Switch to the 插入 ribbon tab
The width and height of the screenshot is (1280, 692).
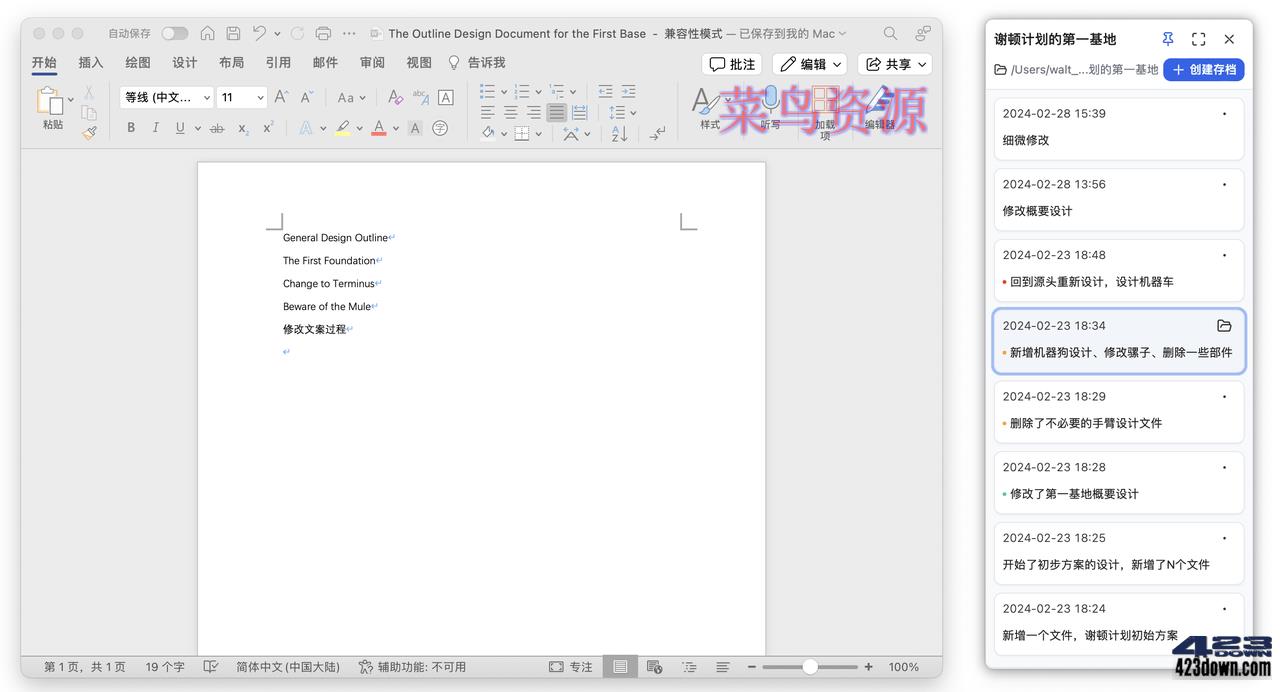click(91, 62)
